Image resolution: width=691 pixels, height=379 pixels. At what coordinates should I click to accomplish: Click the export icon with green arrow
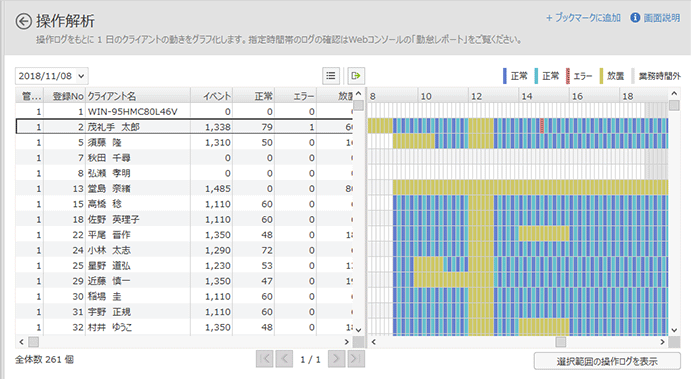[x=356, y=76]
